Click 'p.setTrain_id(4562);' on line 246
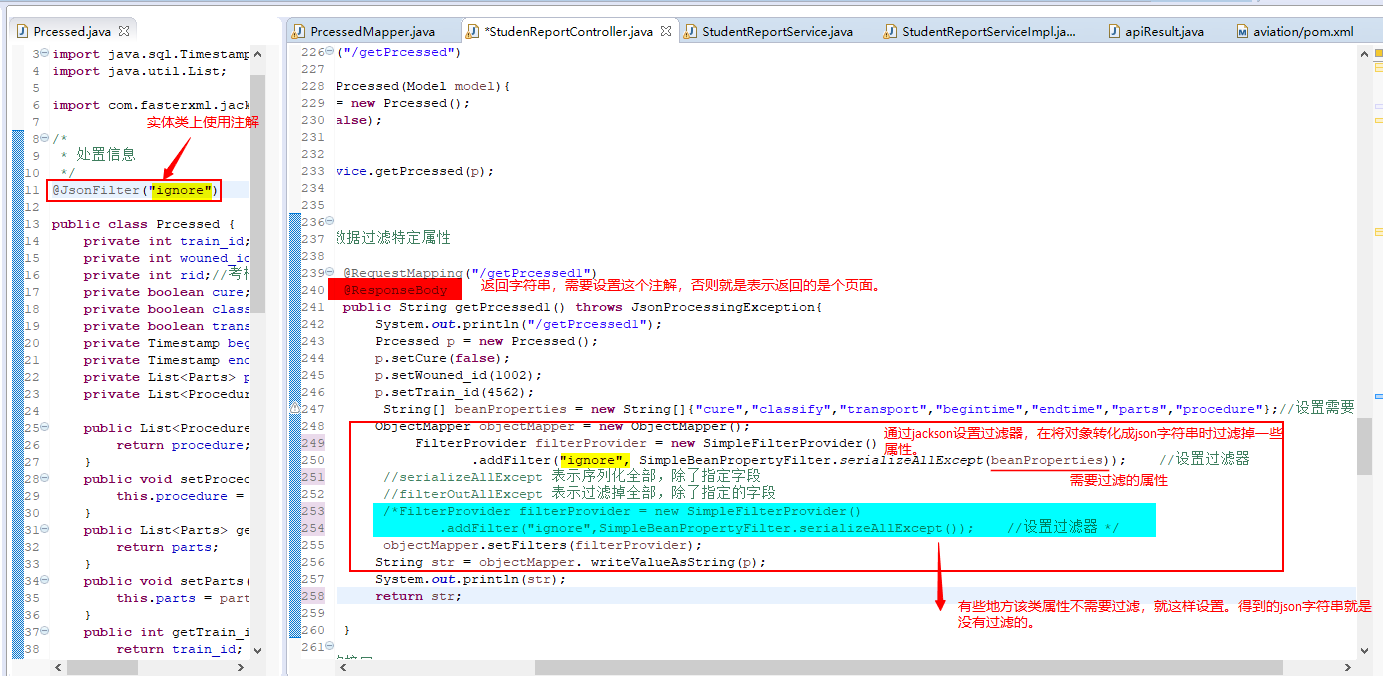The height and width of the screenshot is (676, 1383). coord(454,392)
